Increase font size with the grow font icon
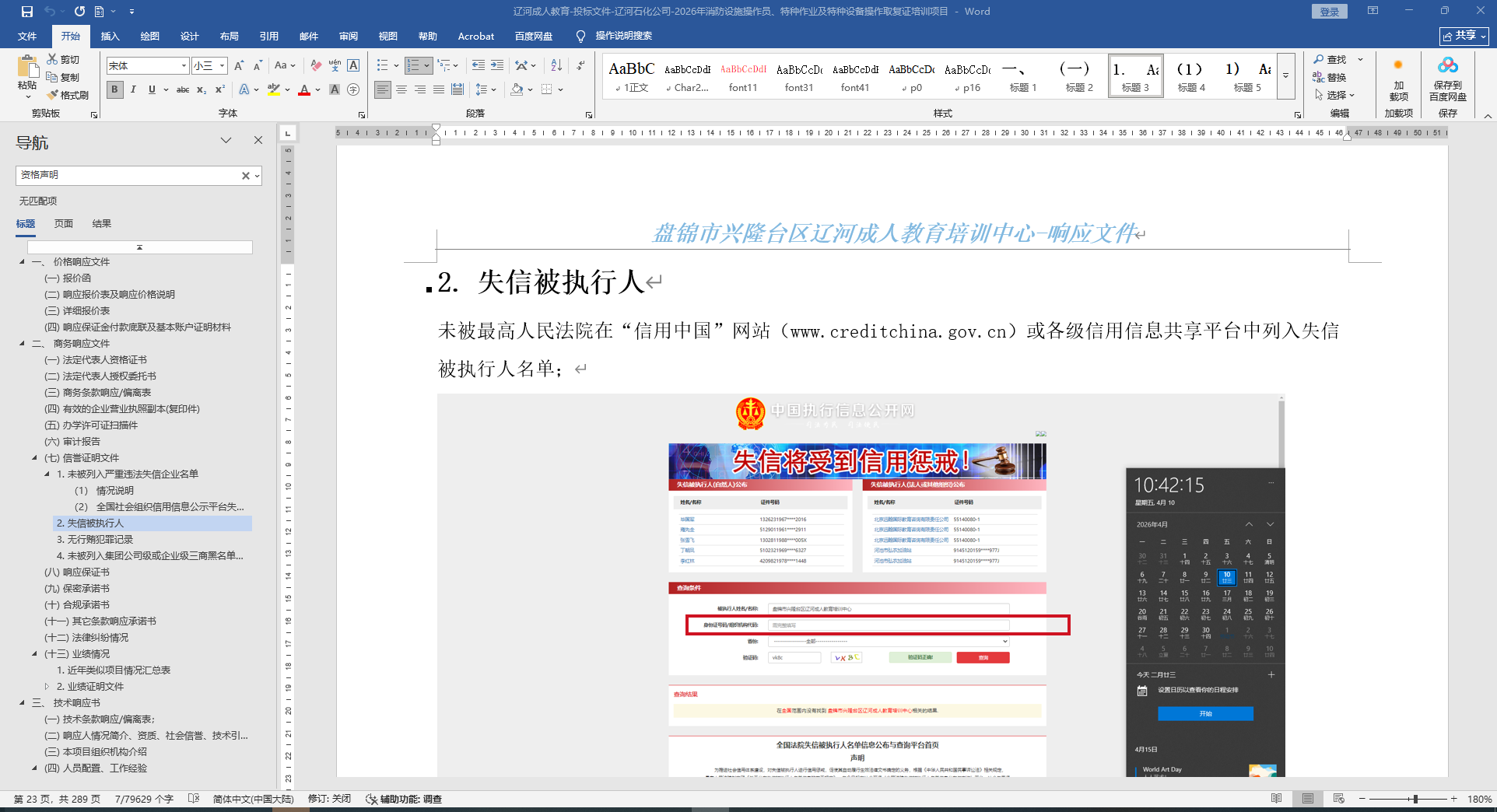 [x=239, y=66]
